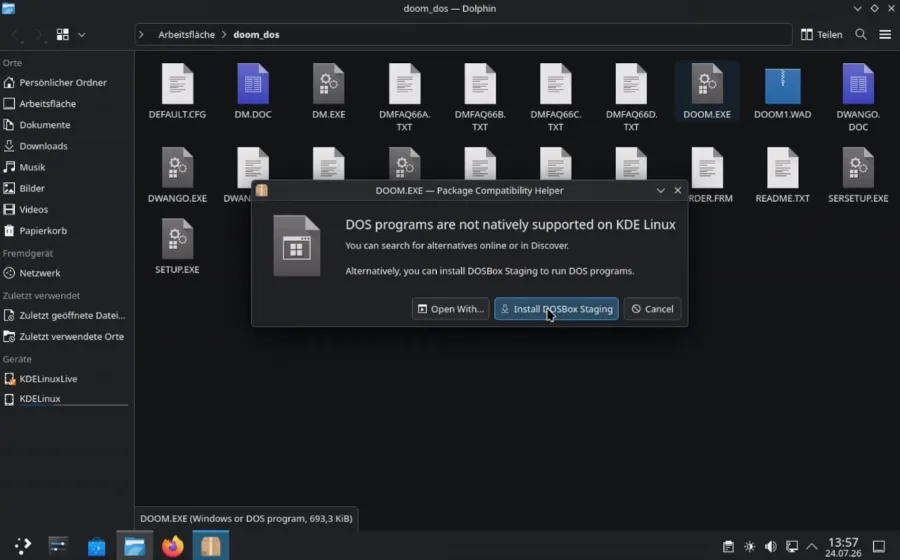Select the README.TXT file icon
This screenshot has height=560, width=900.
click(783, 168)
